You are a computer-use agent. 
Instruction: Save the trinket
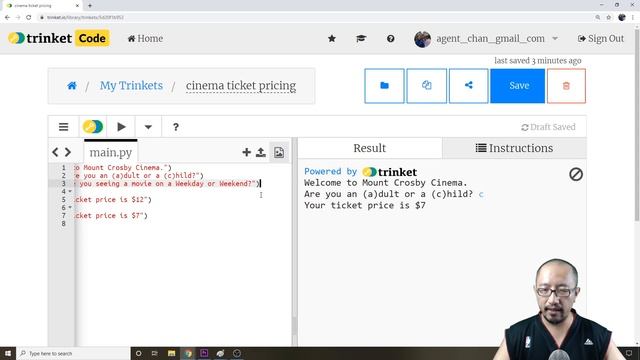pyautogui.click(x=518, y=86)
